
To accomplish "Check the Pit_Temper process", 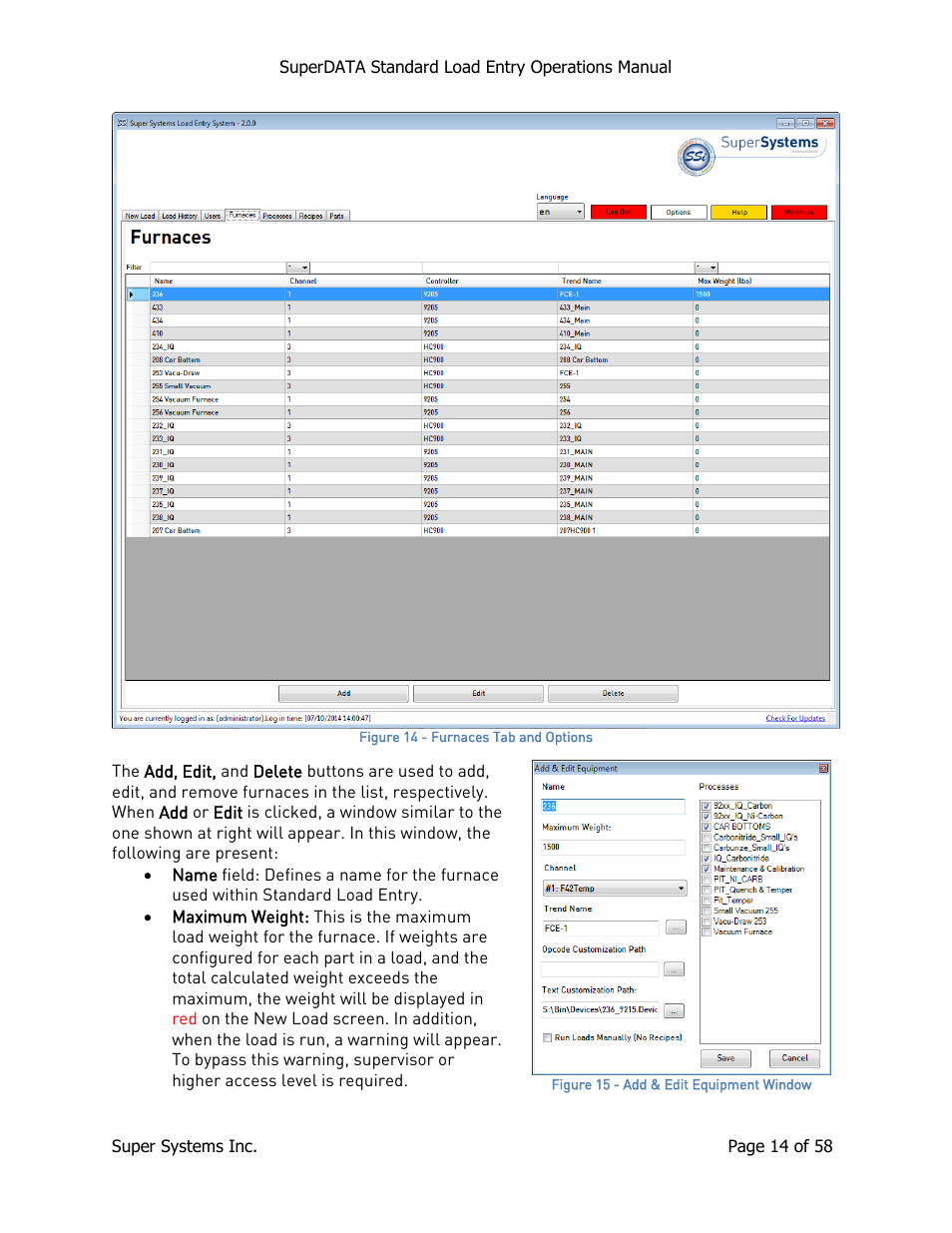I will click(x=707, y=901).
